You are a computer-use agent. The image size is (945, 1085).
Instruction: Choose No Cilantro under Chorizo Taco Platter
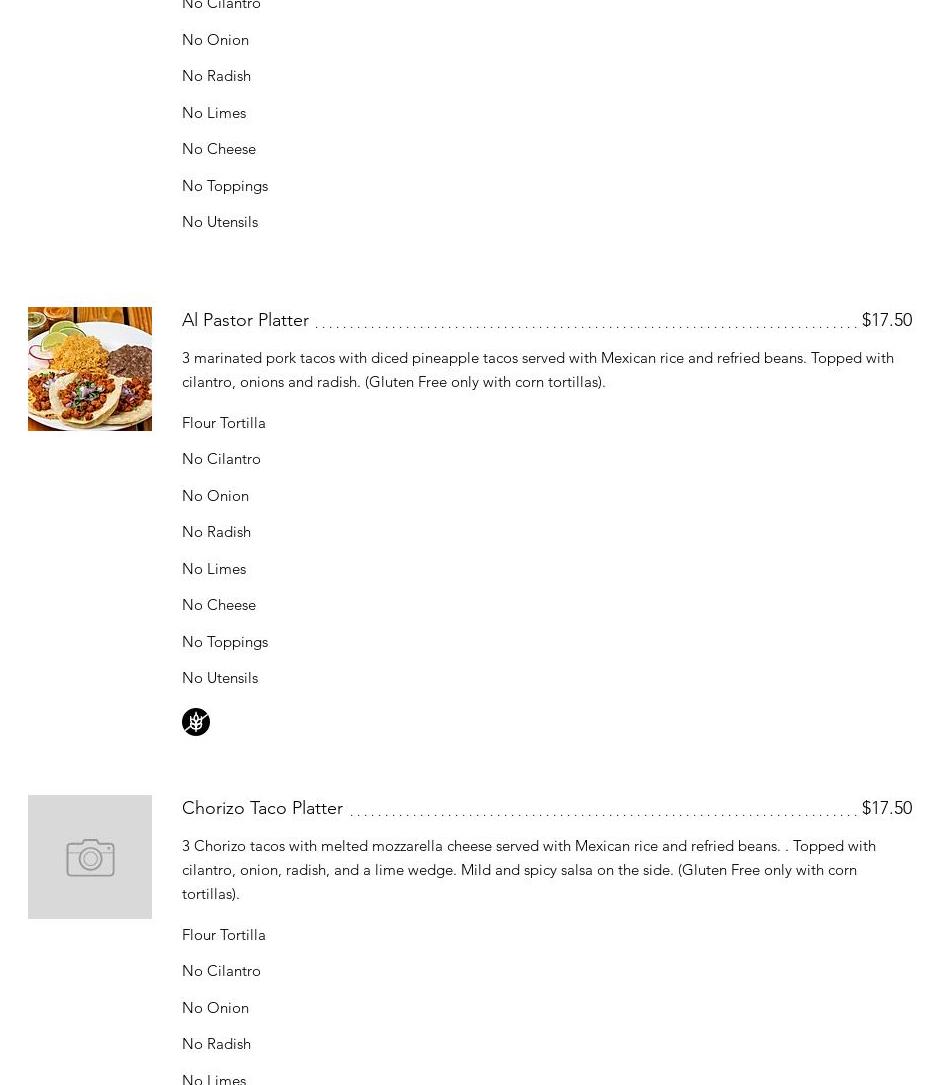[x=221, y=971]
